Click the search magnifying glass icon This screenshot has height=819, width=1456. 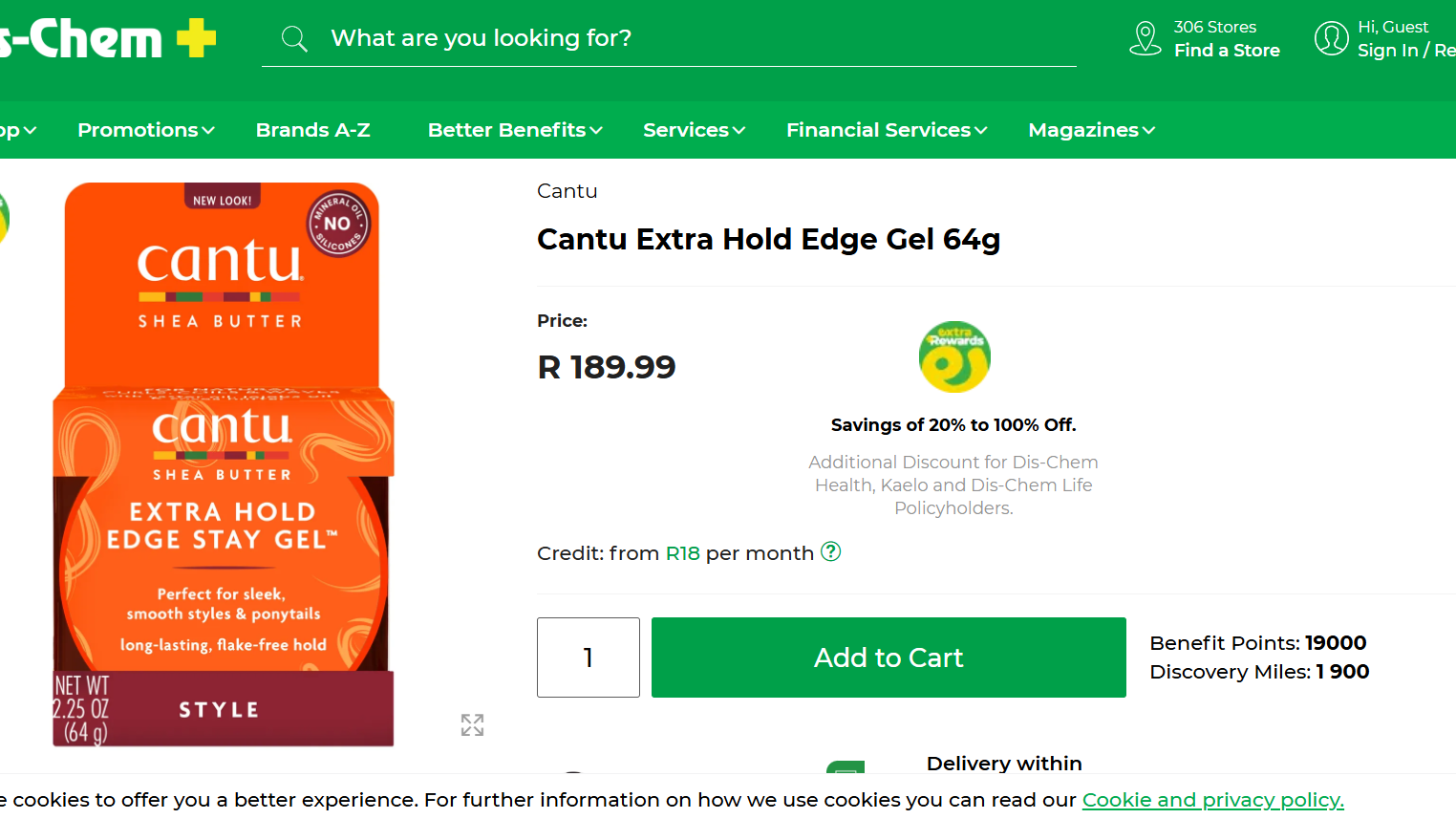pos(294,39)
